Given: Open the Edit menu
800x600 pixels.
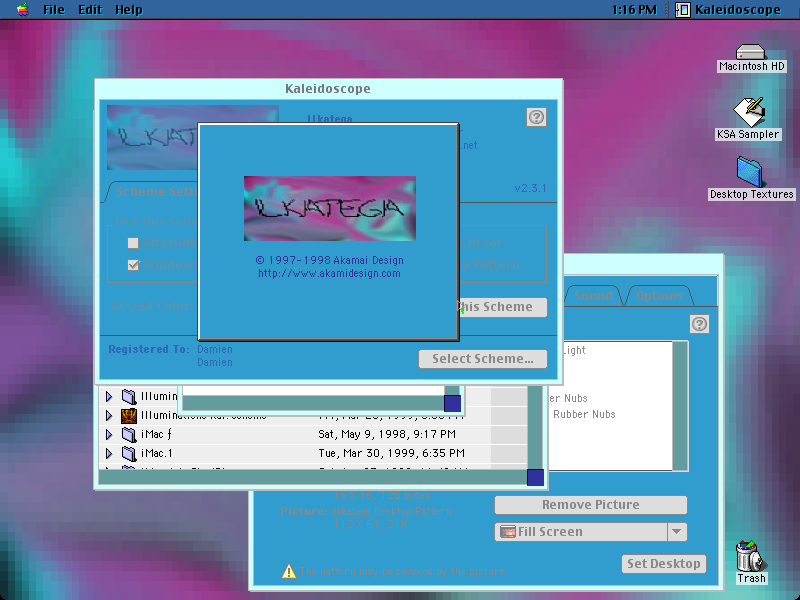Looking at the screenshot, I should [x=90, y=10].
